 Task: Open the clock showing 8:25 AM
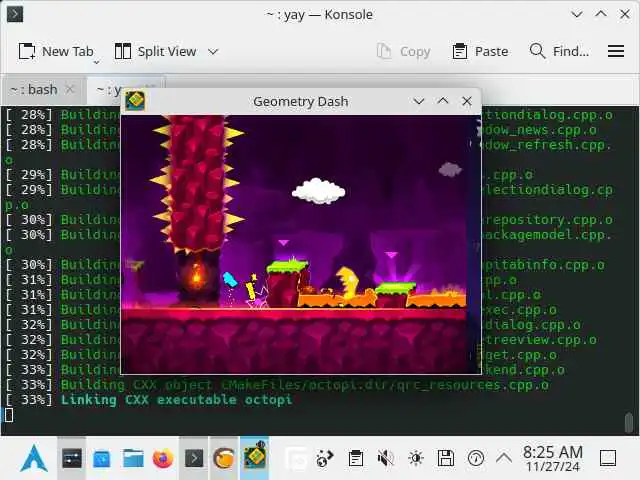coord(553,458)
